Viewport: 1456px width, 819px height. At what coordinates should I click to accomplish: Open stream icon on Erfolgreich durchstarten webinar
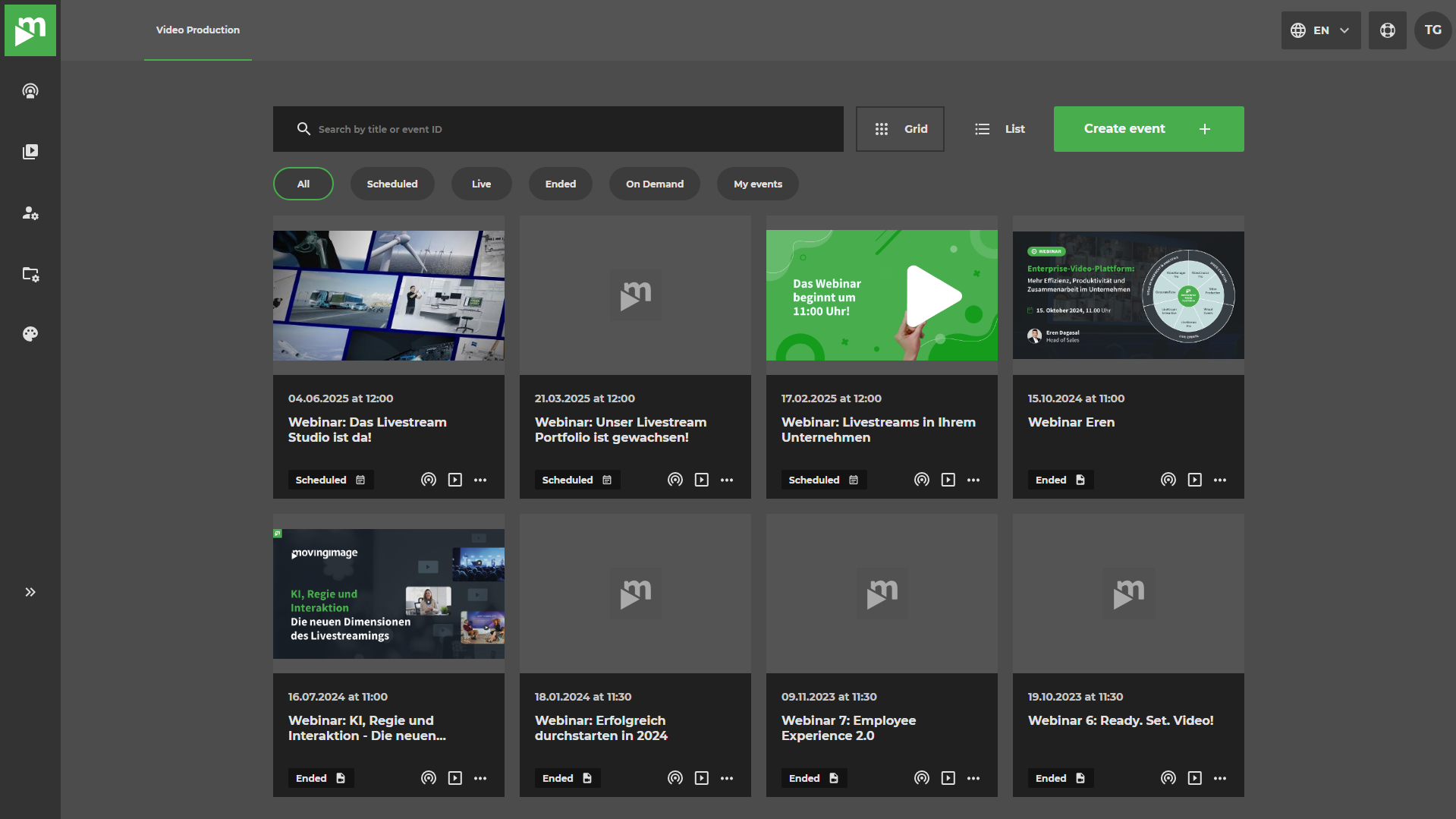tap(675, 778)
